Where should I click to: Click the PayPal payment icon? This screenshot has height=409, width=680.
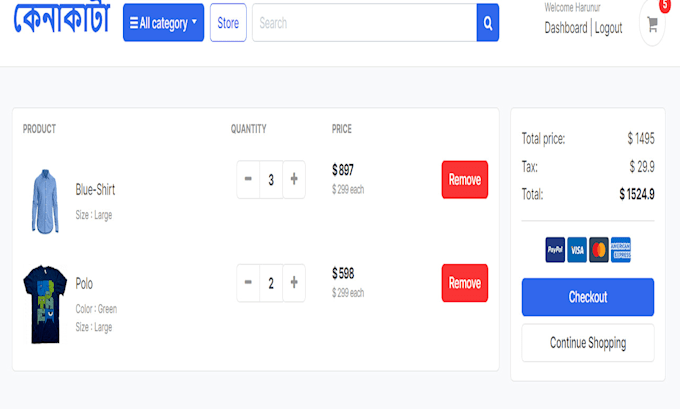click(555, 250)
